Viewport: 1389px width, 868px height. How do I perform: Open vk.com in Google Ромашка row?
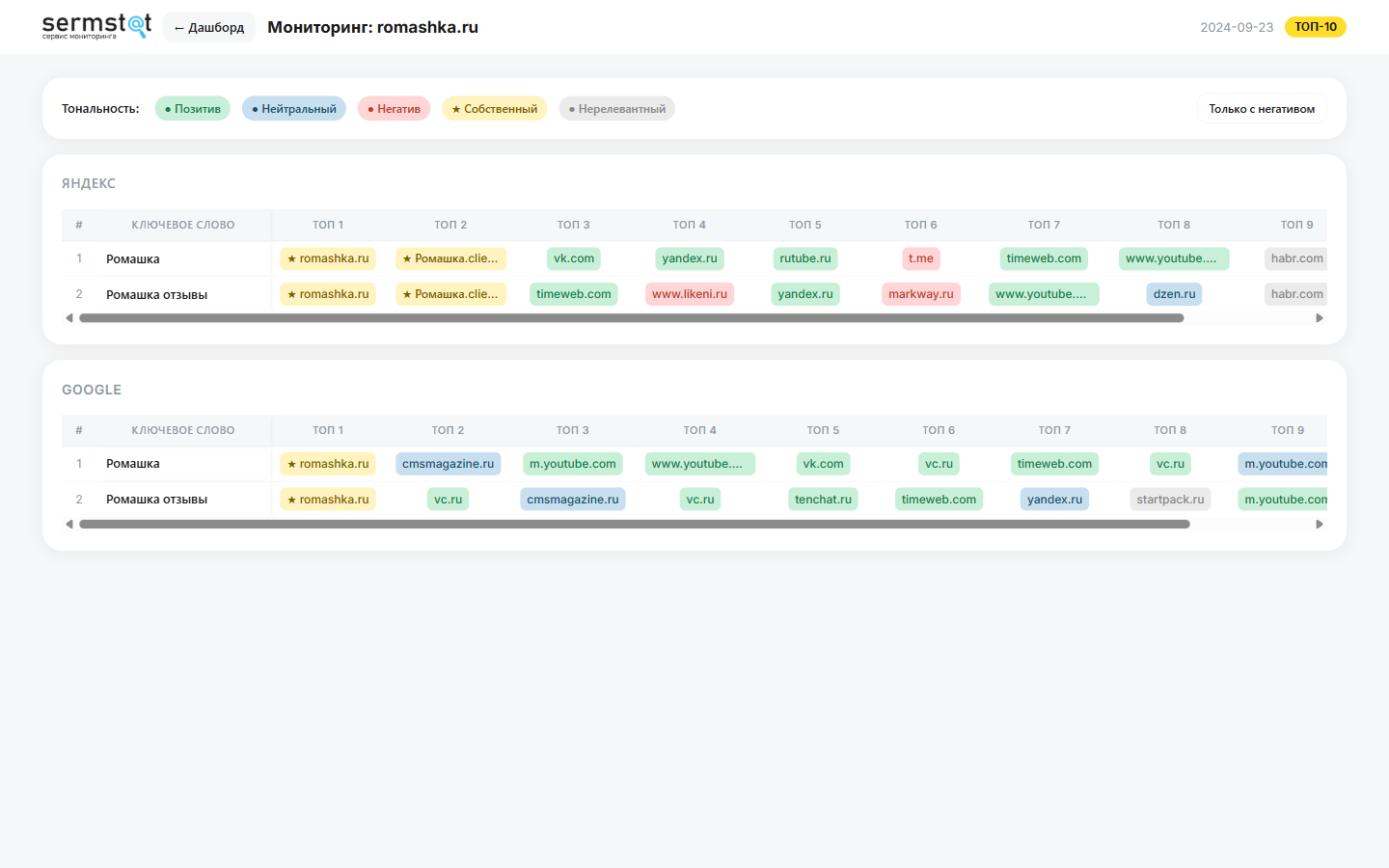coord(823,464)
